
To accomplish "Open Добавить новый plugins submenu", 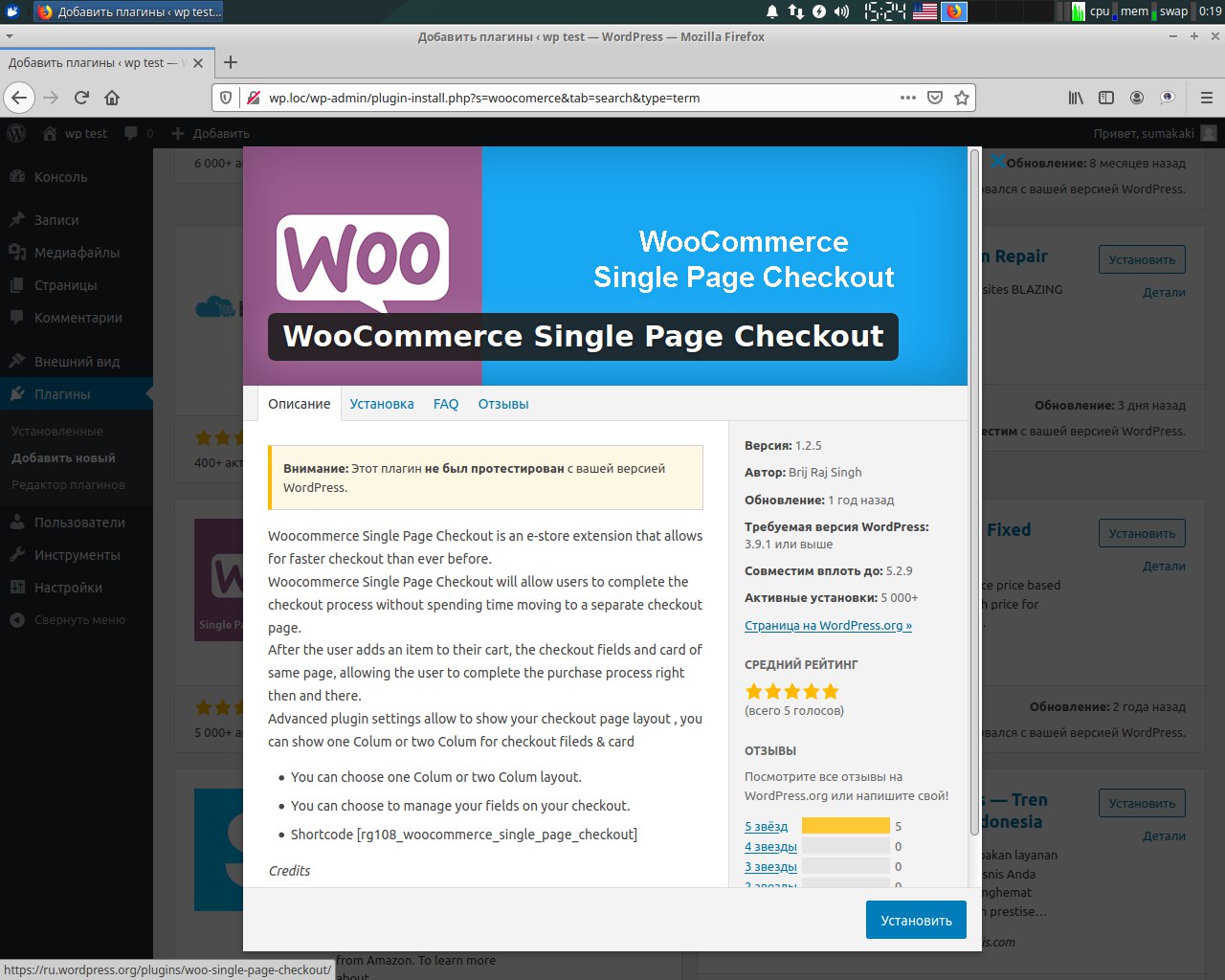I will (x=63, y=458).
